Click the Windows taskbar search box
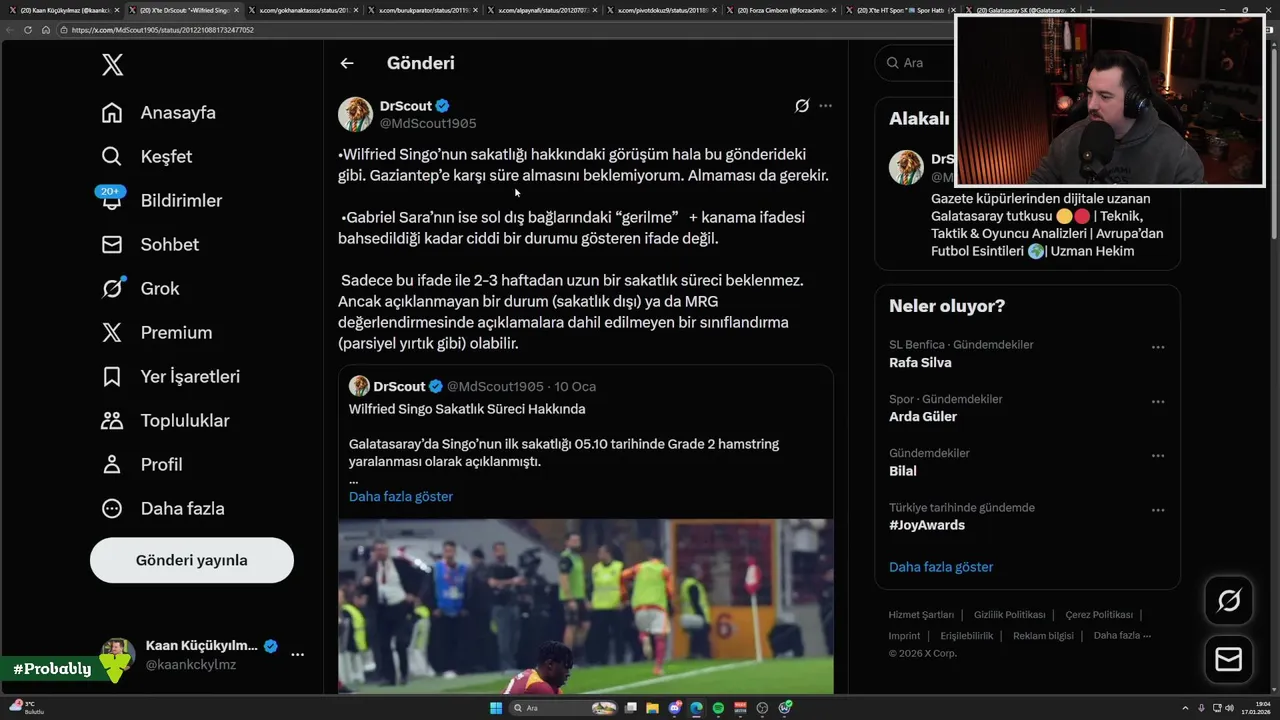The width and height of the screenshot is (1280, 720). point(563,708)
